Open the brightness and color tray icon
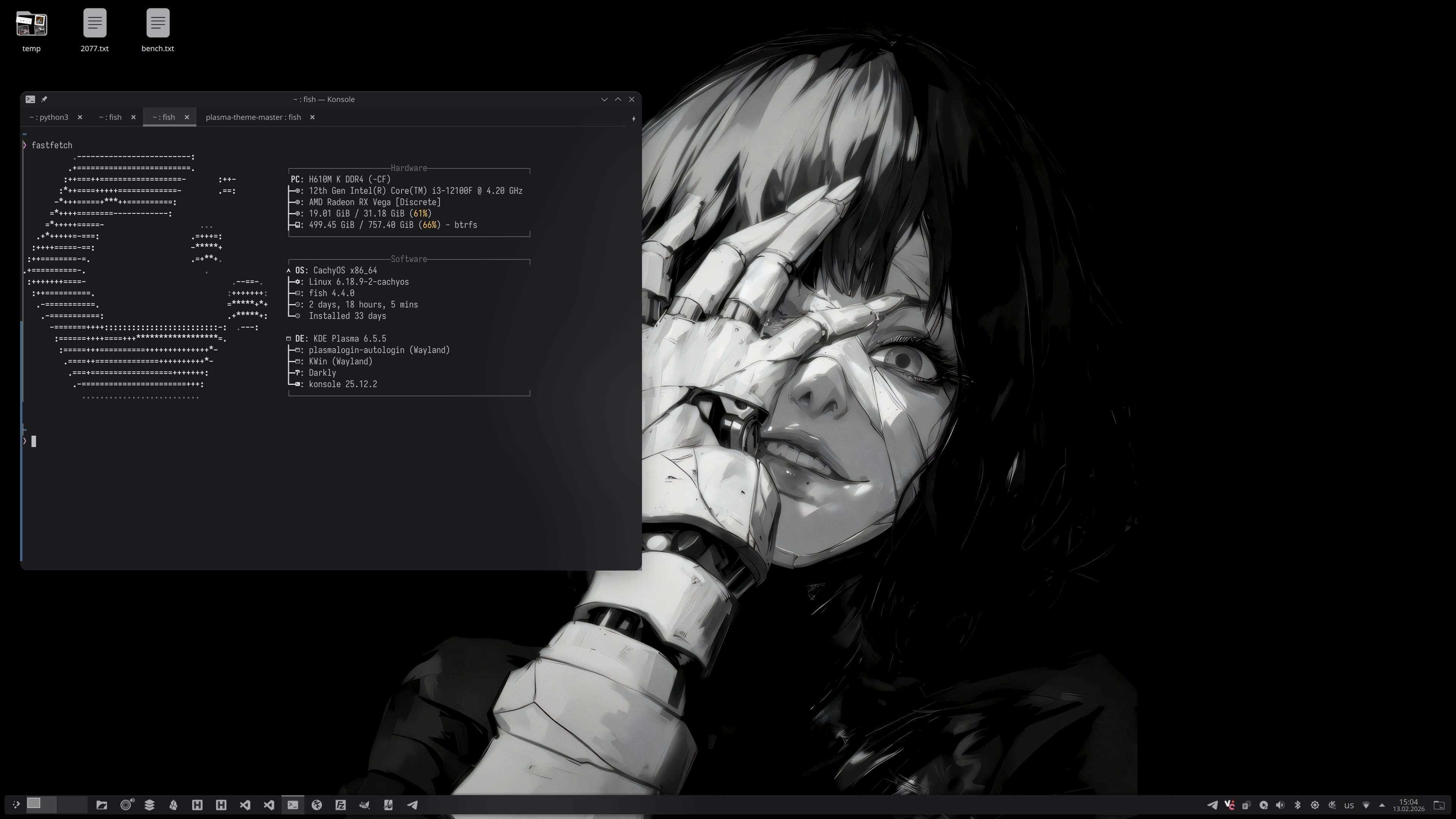1456x819 pixels. coord(1315,805)
